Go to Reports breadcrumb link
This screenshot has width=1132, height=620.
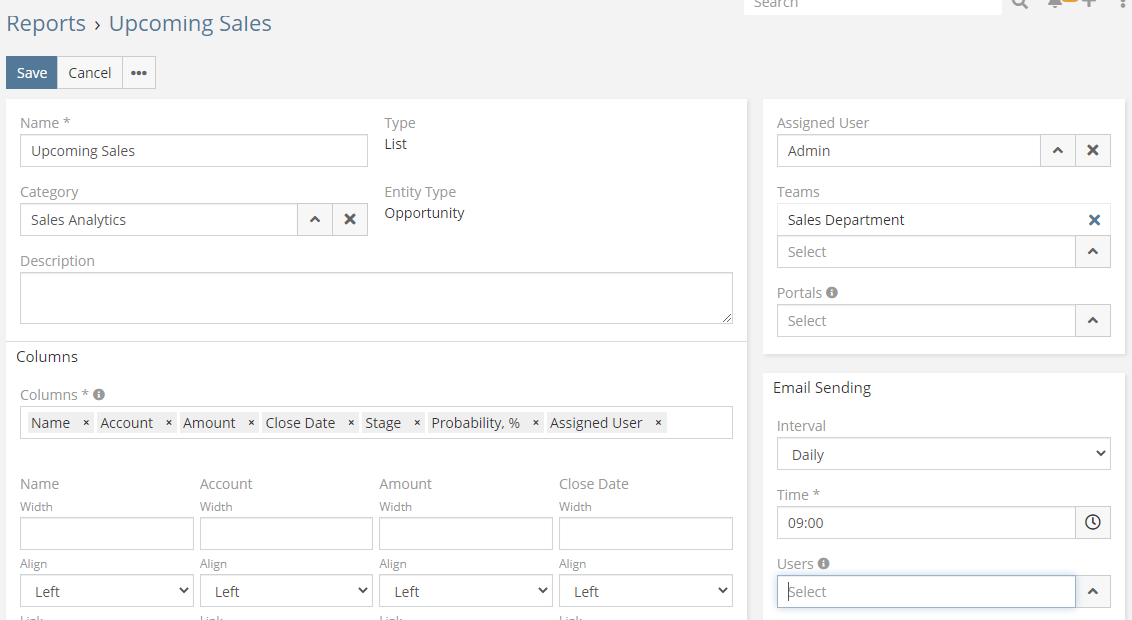click(46, 24)
